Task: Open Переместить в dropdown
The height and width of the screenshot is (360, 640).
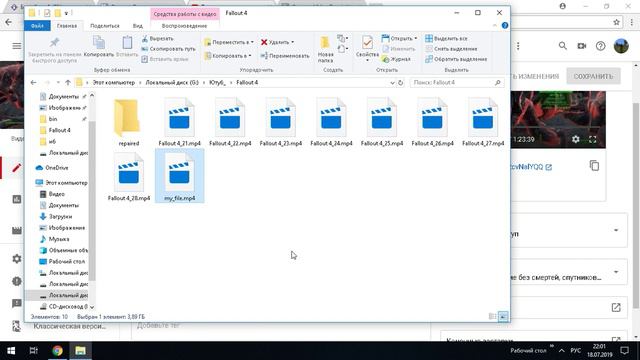Action: [x=229, y=42]
